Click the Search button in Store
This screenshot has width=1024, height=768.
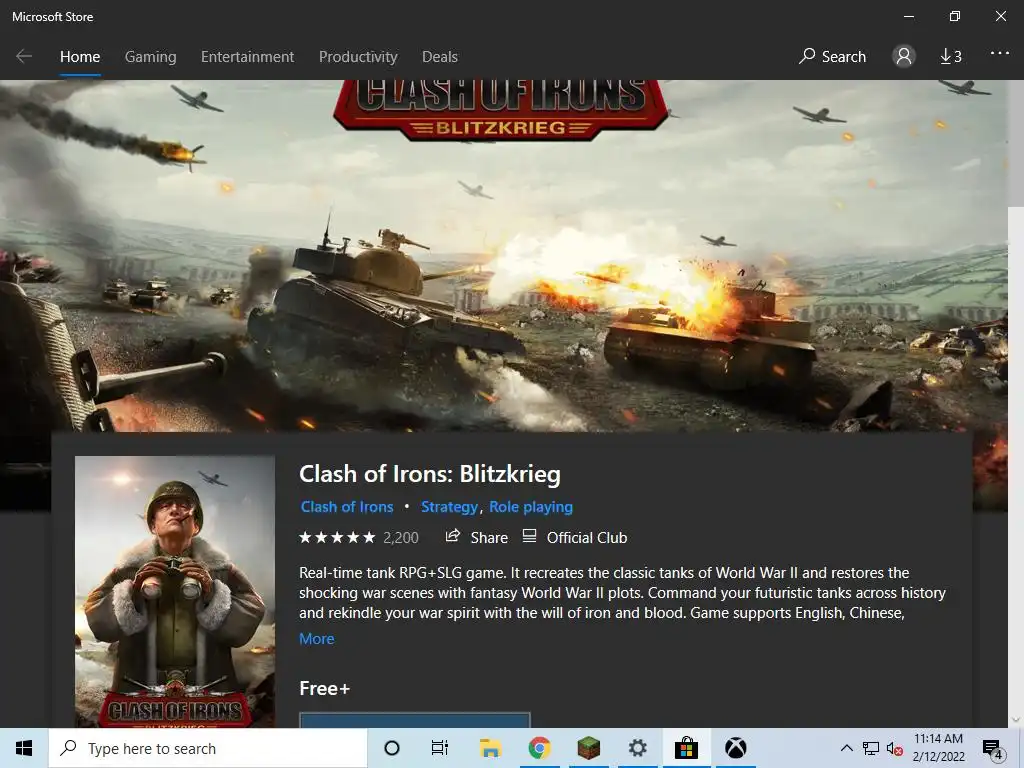click(832, 57)
